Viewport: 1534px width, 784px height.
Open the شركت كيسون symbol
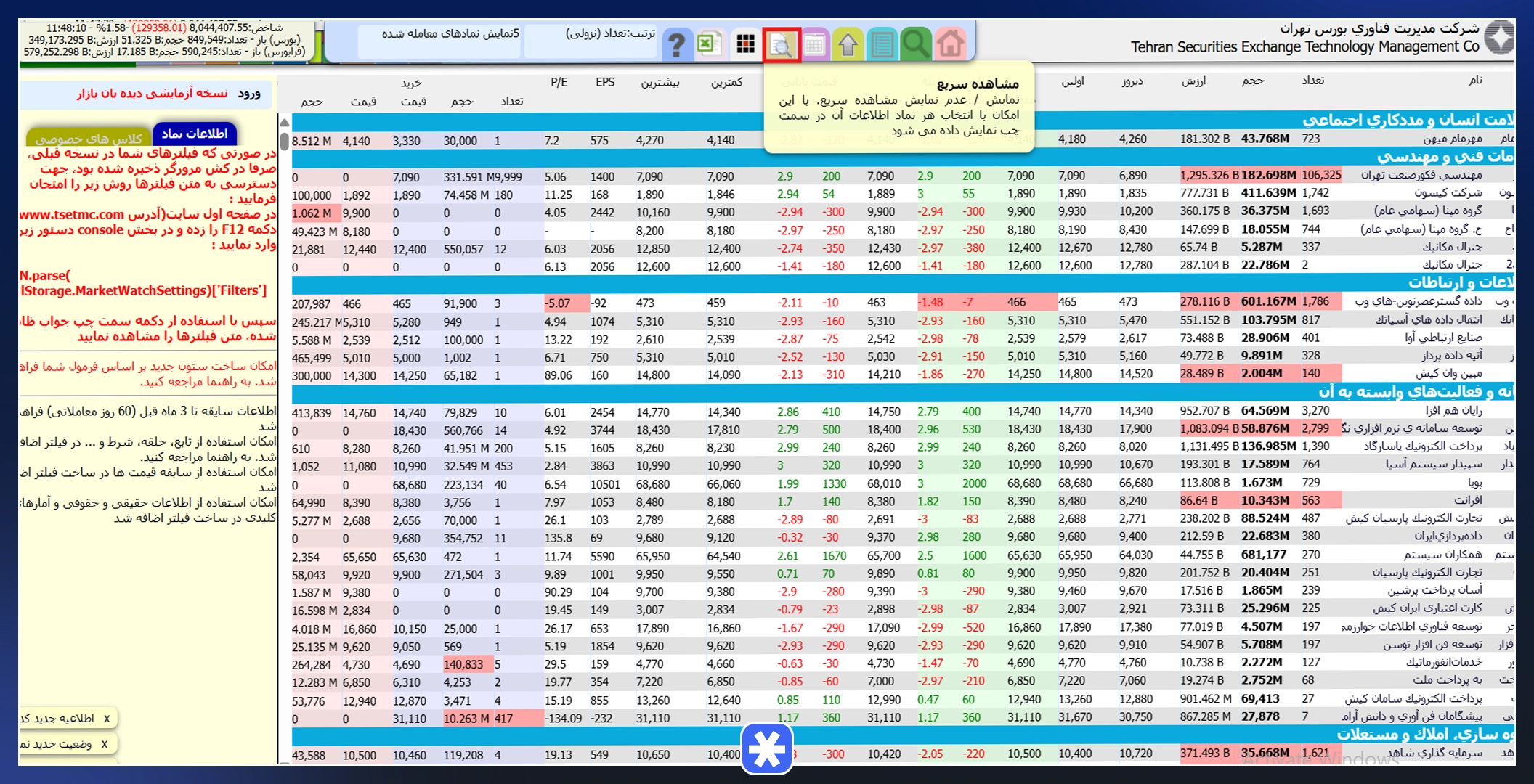point(1448,193)
